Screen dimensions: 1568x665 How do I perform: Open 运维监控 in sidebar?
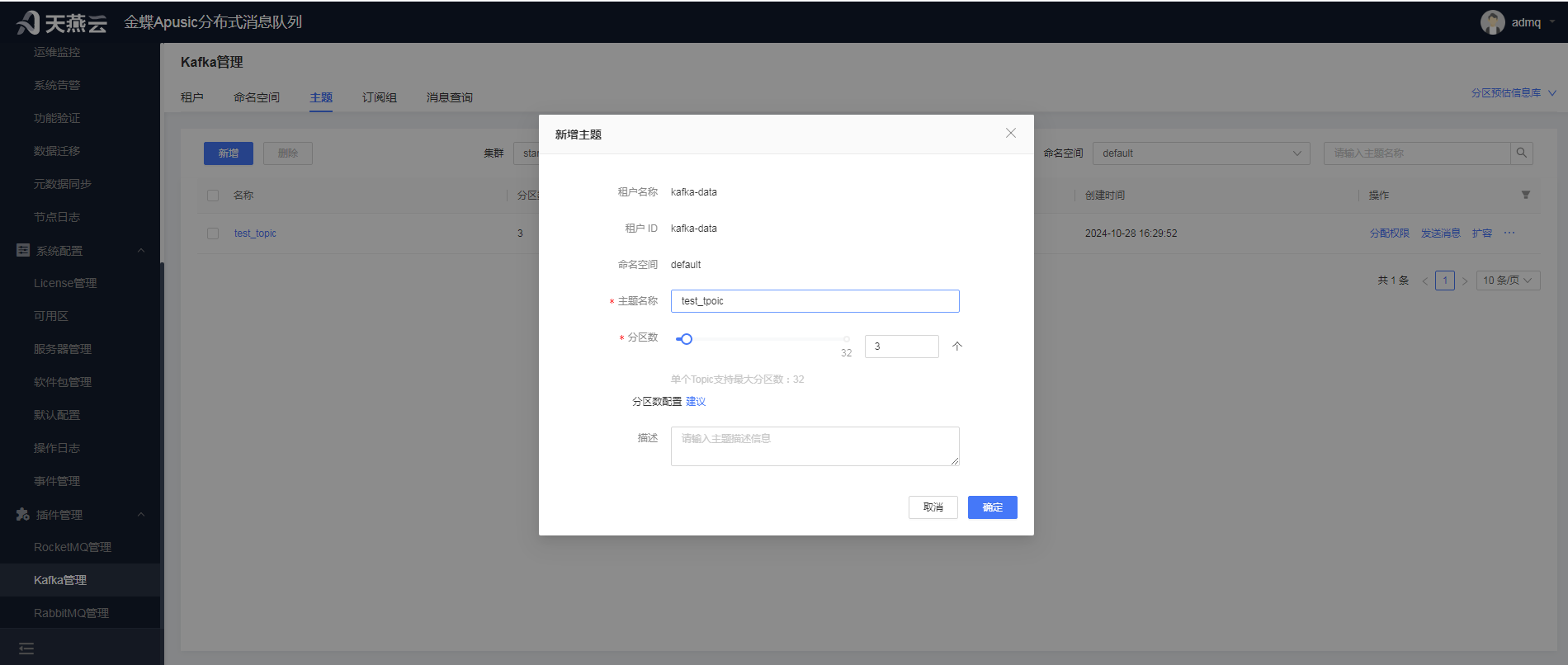[57, 52]
